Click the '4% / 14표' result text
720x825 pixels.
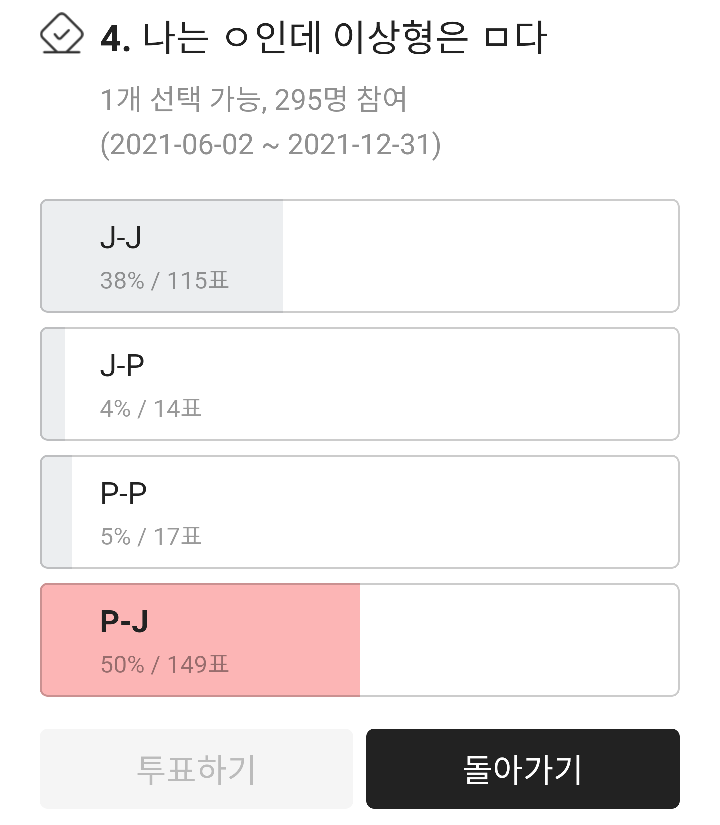point(151,409)
